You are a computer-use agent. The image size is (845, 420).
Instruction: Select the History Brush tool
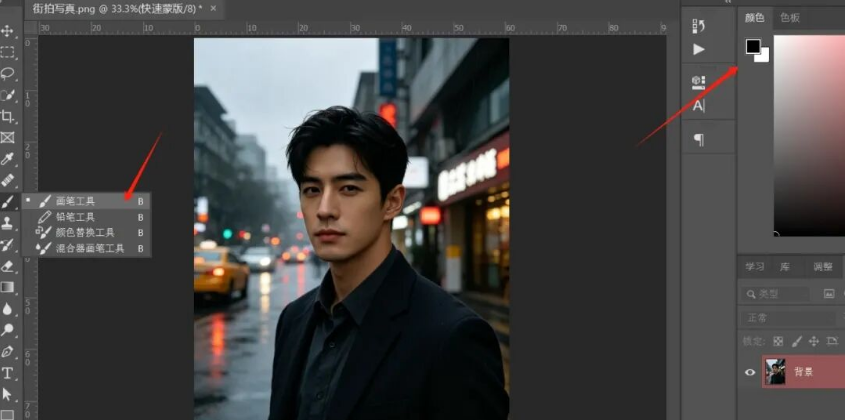point(7,245)
